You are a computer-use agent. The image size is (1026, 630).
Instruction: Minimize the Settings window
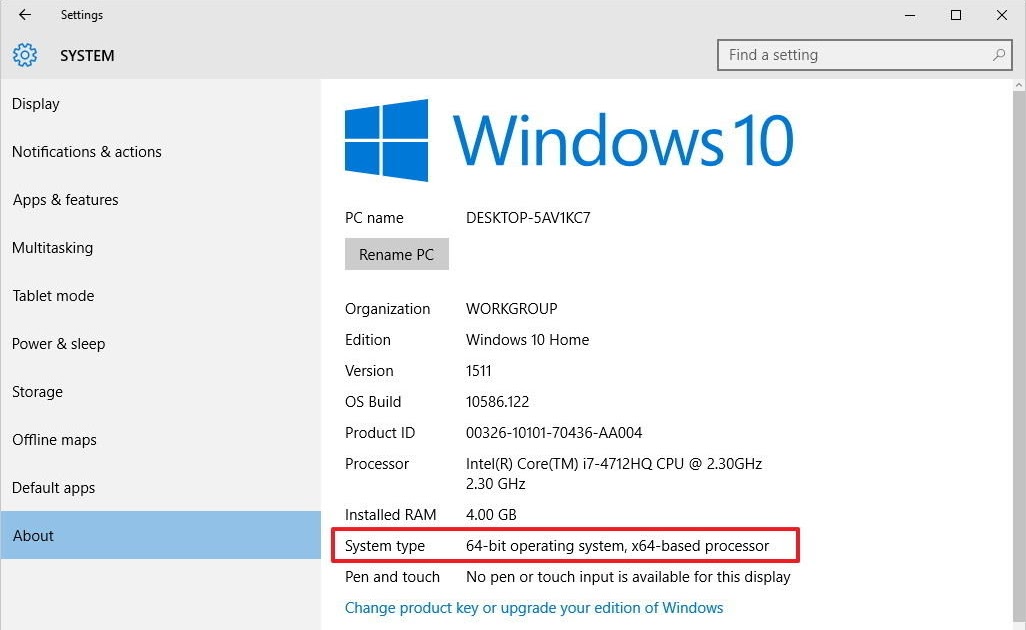click(x=910, y=15)
